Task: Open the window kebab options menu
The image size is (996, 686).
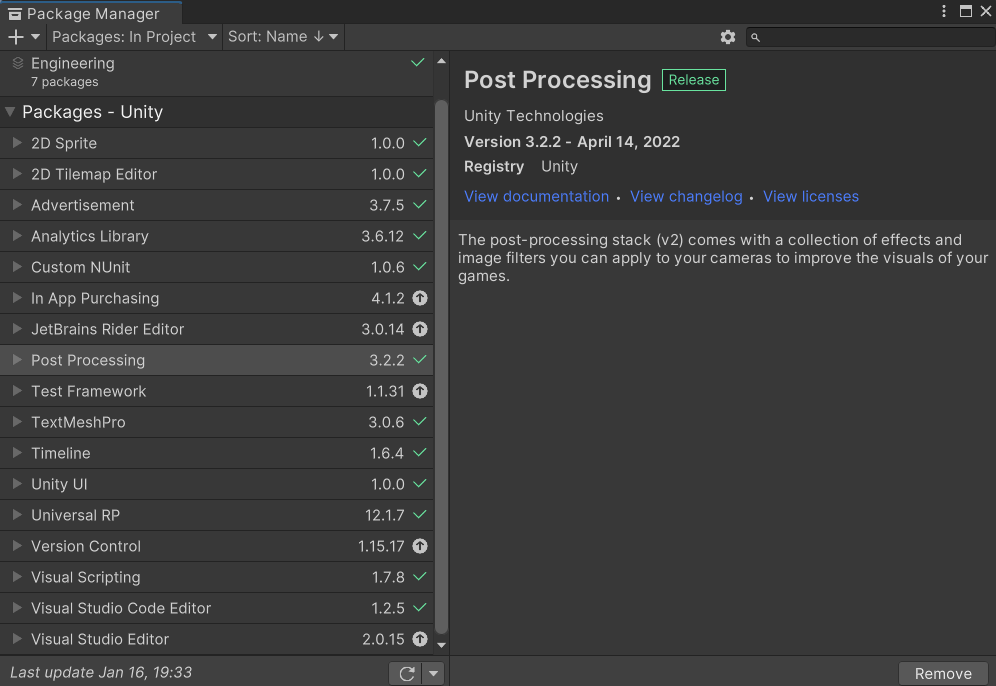Action: (944, 11)
